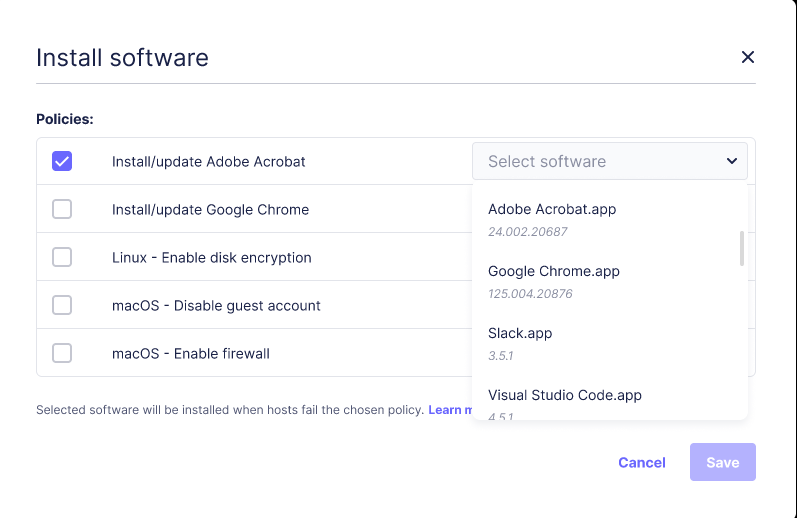The image size is (797, 518).
Task: Collapse the Select software dropdown chevron
Action: point(731,161)
